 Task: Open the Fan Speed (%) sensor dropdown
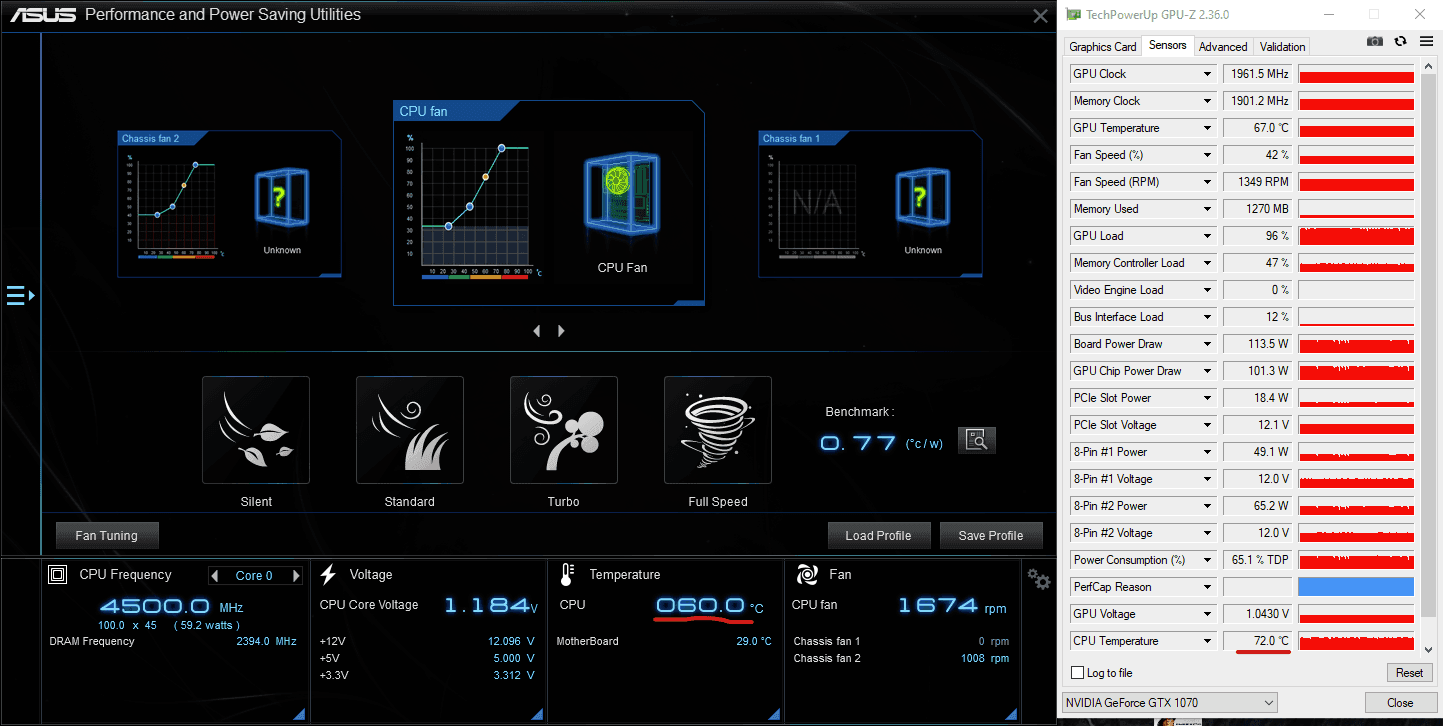[x=1208, y=155]
